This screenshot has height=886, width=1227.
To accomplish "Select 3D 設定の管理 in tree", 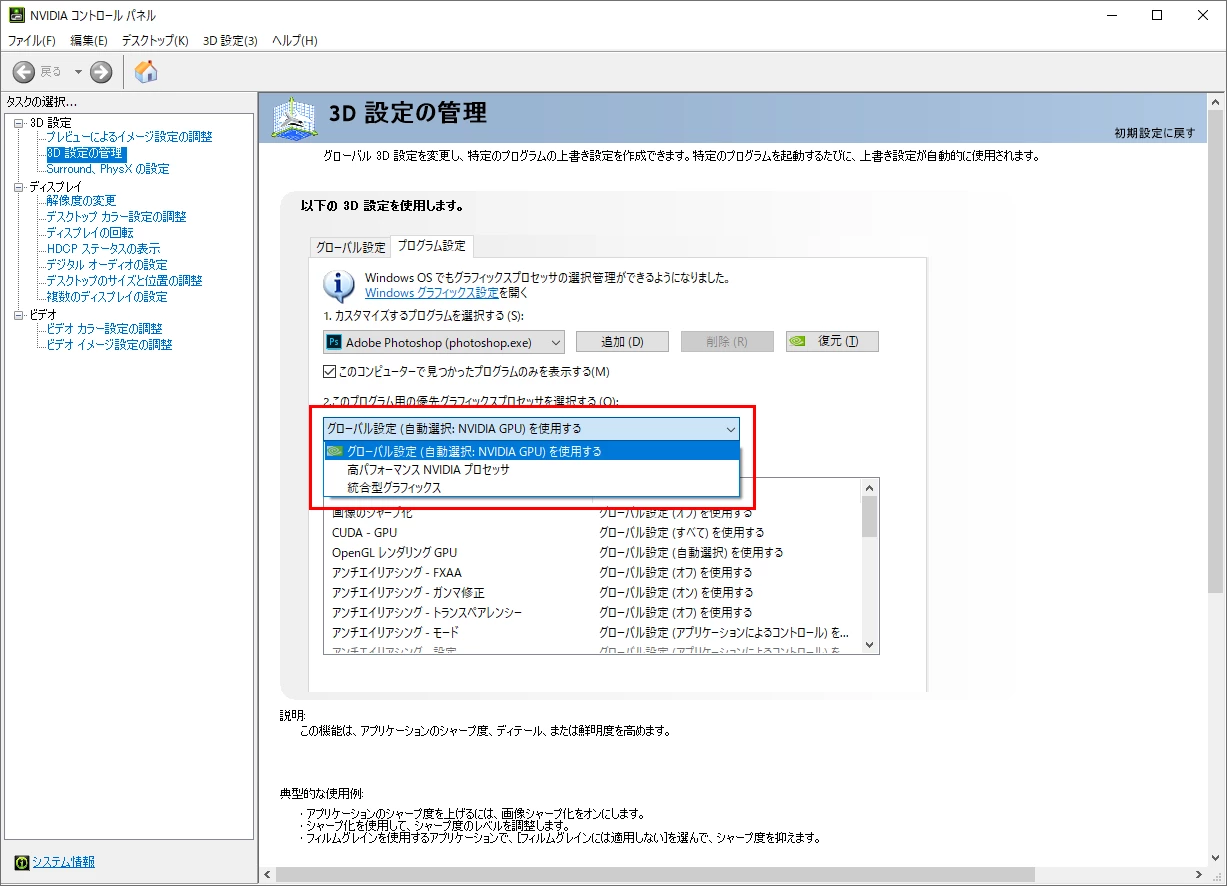I will [x=86, y=153].
